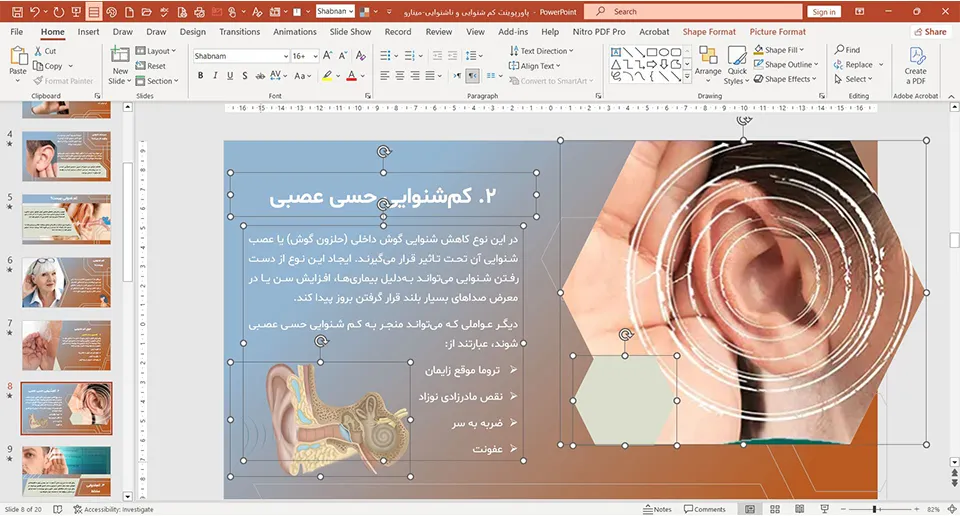Click the zoom slider handle
The image size is (960, 516).
coord(876,509)
